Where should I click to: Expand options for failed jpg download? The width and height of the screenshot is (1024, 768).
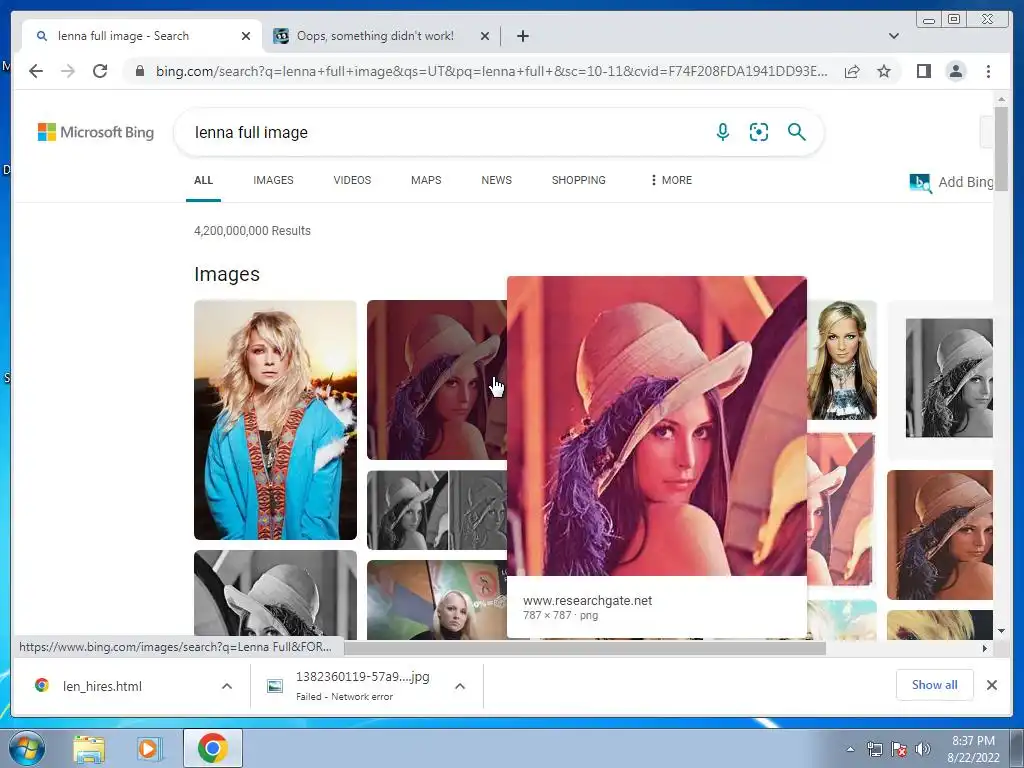460,686
